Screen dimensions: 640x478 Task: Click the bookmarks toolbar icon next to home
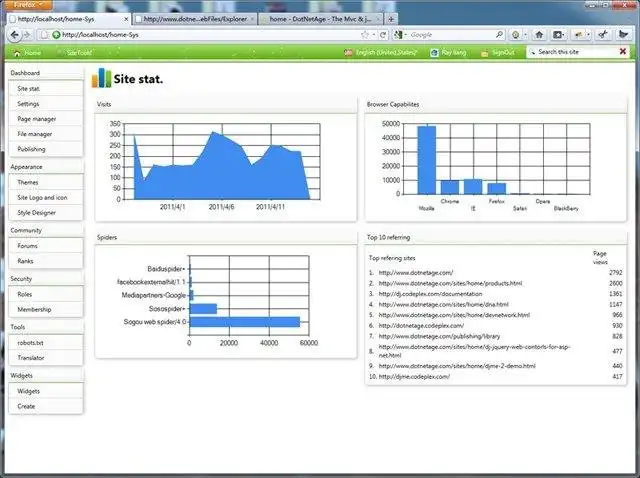[x=558, y=35]
